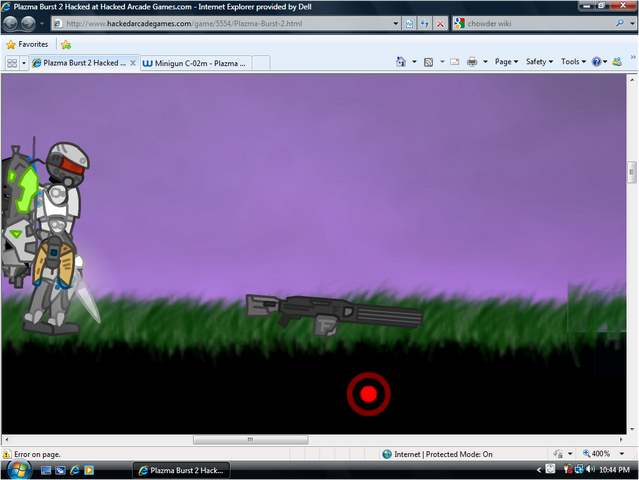Click "Internet | Protected Mode: On" status zone
The width and height of the screenshot is (639, 480).
pos(437,454)
